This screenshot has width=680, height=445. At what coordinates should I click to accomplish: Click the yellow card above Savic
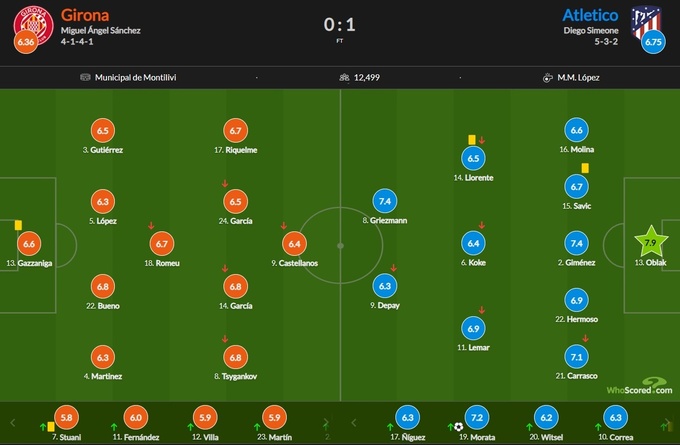585,168
